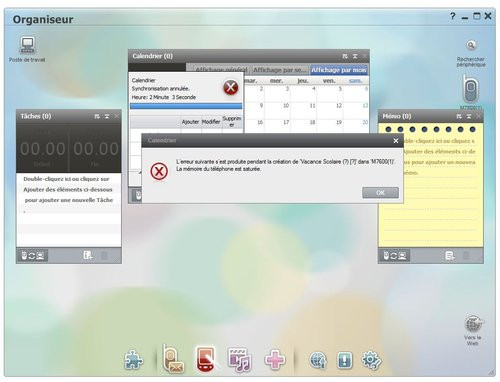The width and height of the screenshot is (500, 382).
Task: Collapse the Tâches panel header arrow
Action: (107, 116)
